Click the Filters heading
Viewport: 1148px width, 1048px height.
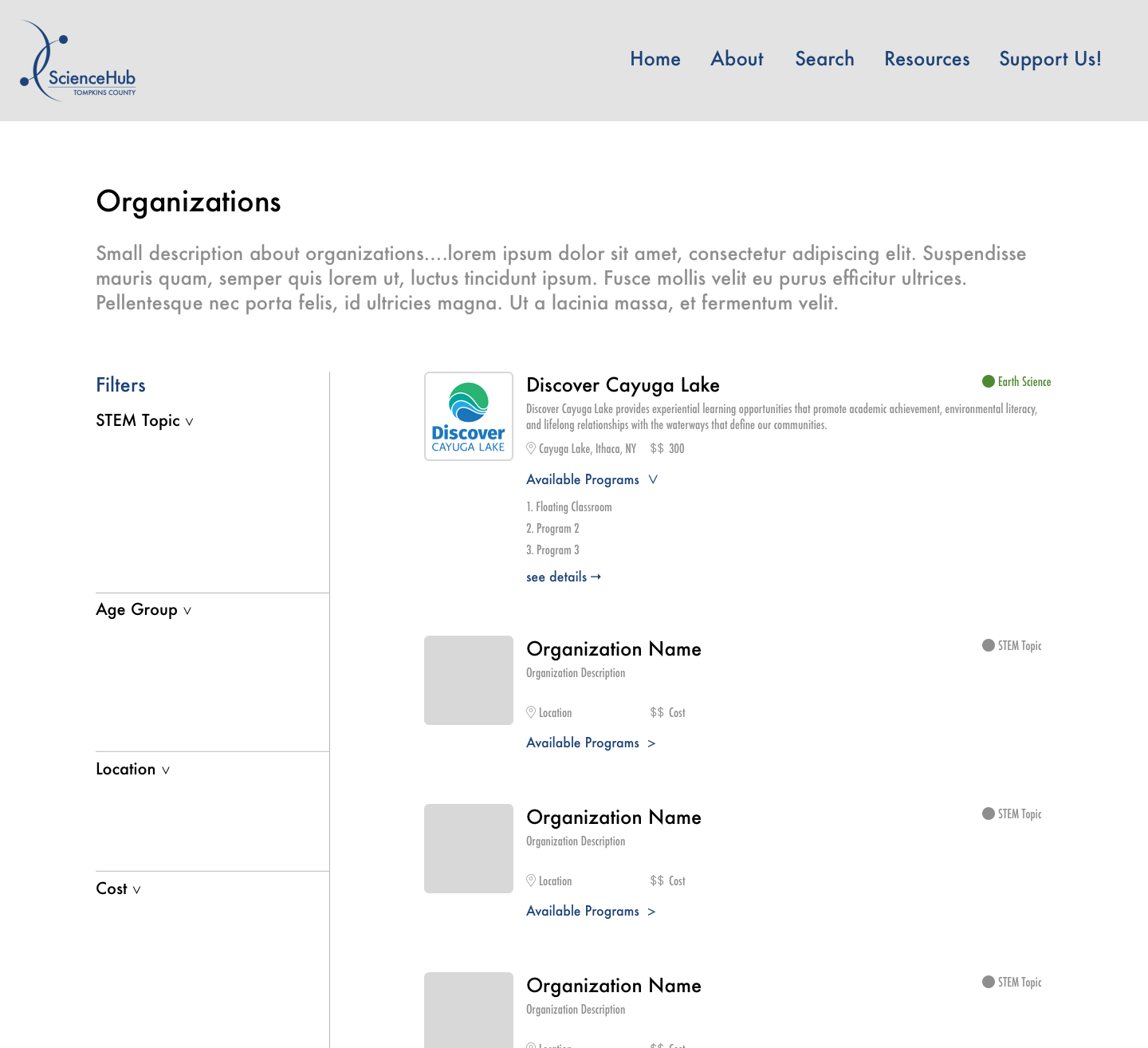tap(120, 385)
